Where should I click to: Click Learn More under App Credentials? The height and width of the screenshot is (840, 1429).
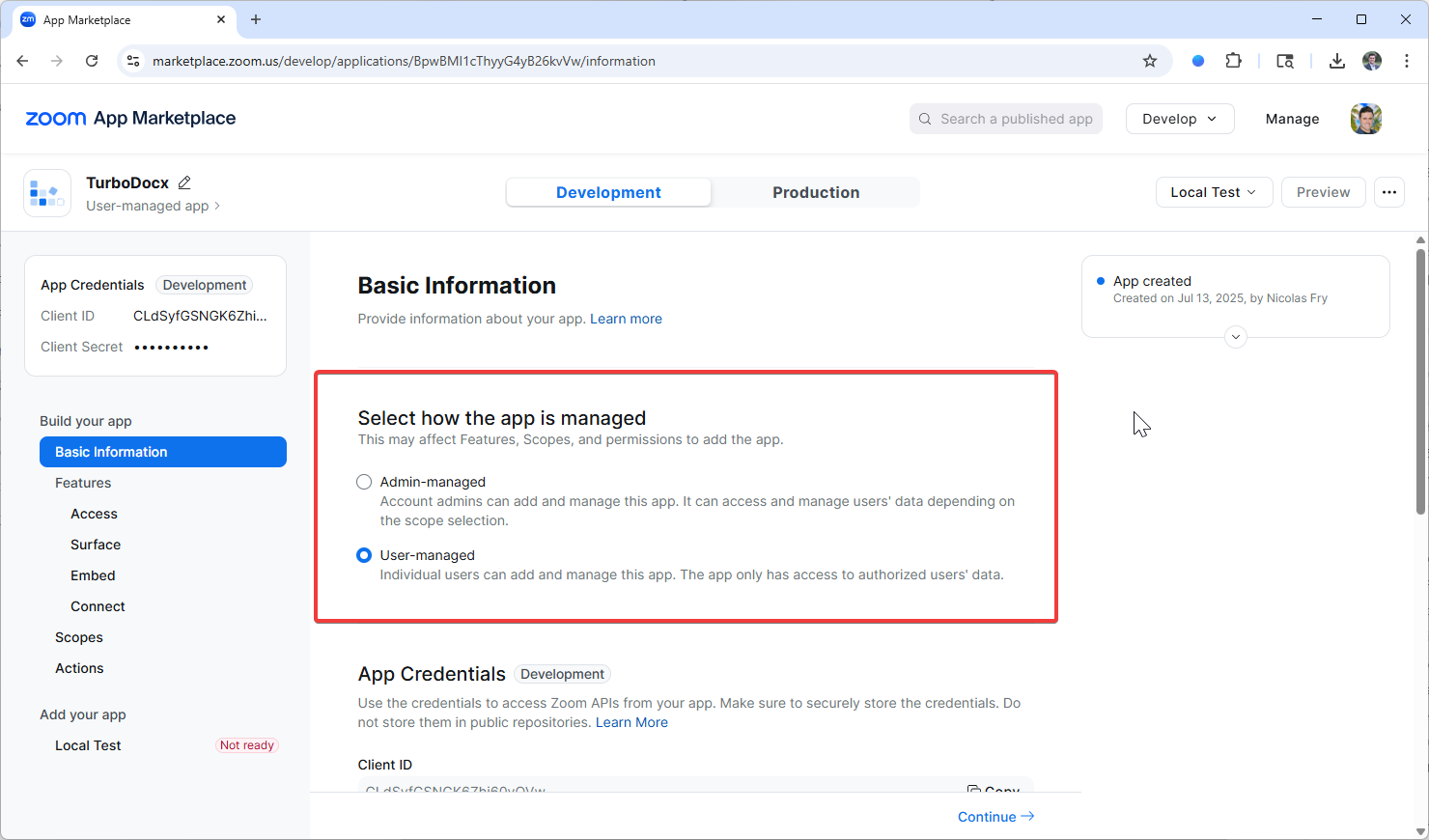click(631, 722)
